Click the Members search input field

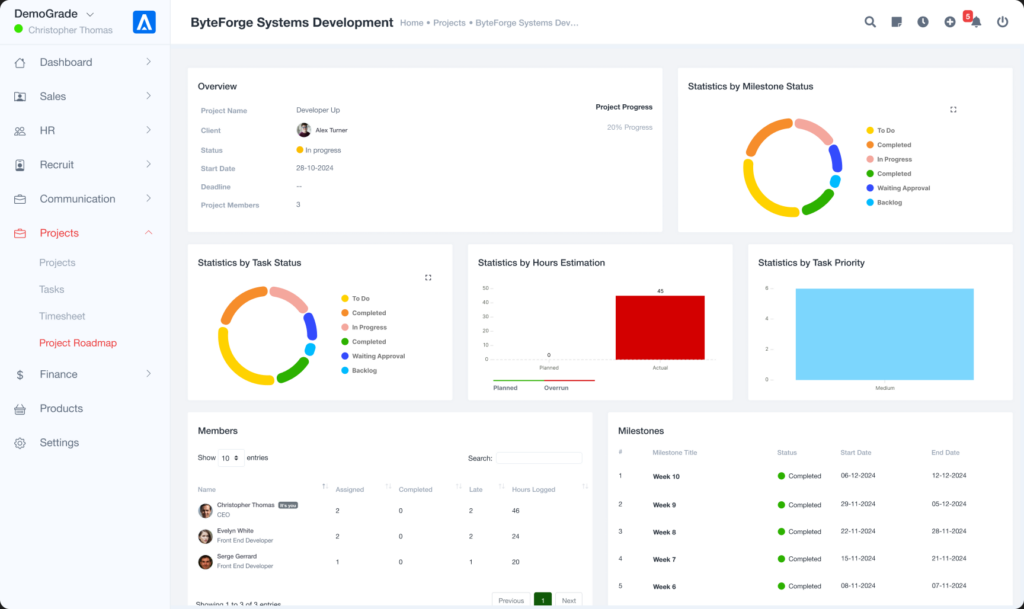coord(538,458)
